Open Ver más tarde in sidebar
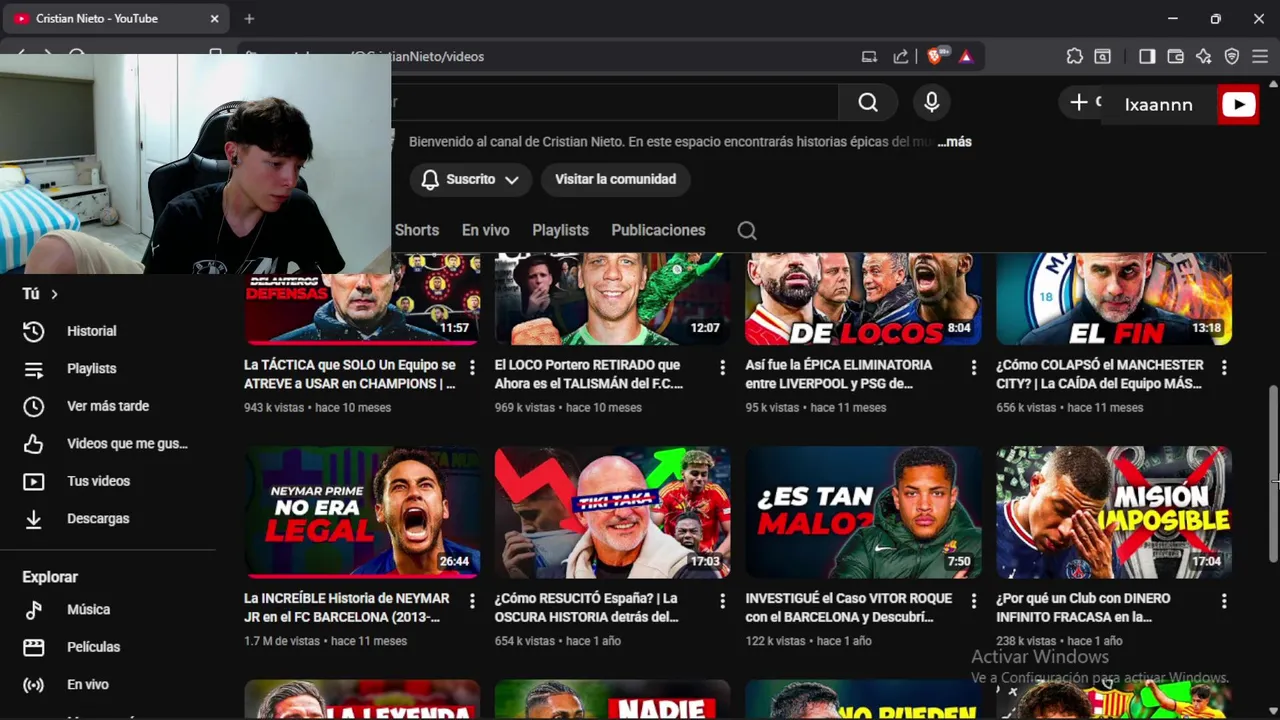 click(108, 406)
